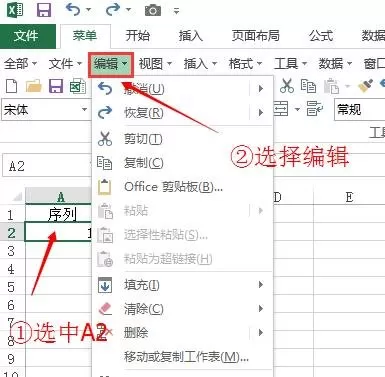
Task: Choose 填充(I) from the edit menu
Action: (183, 285)
